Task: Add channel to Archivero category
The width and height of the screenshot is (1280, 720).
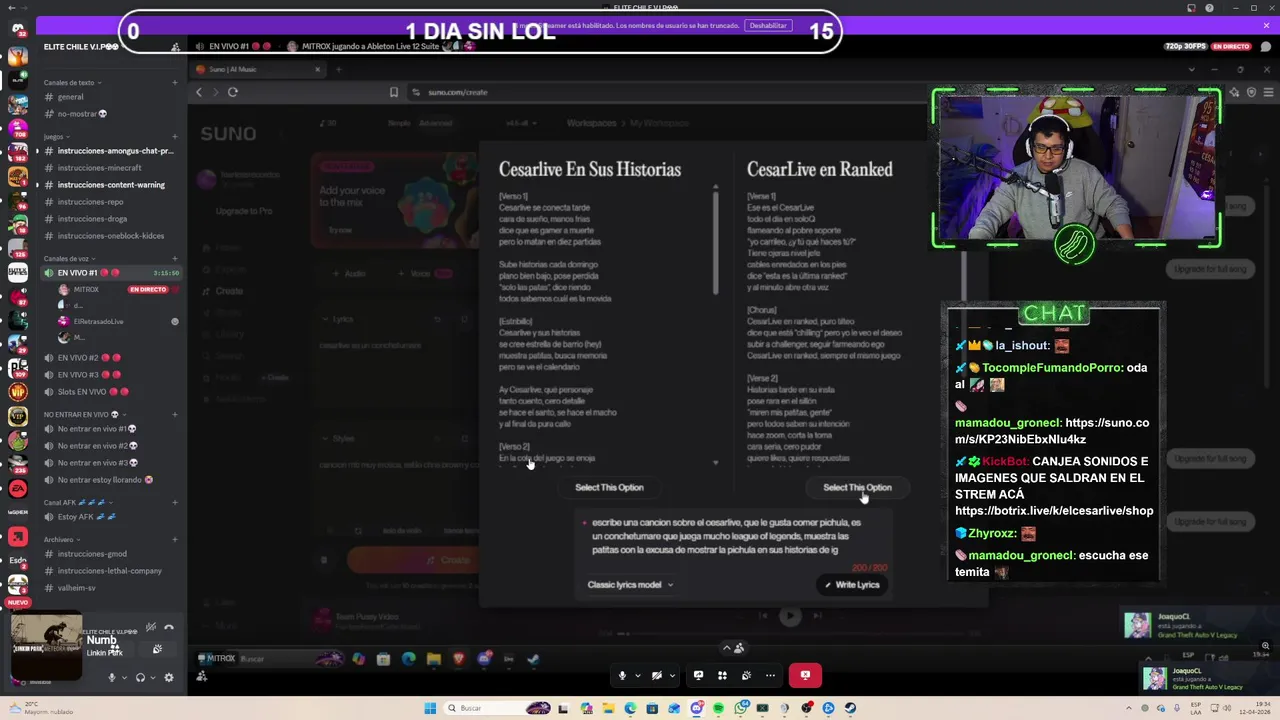Action: pos(175,539)
